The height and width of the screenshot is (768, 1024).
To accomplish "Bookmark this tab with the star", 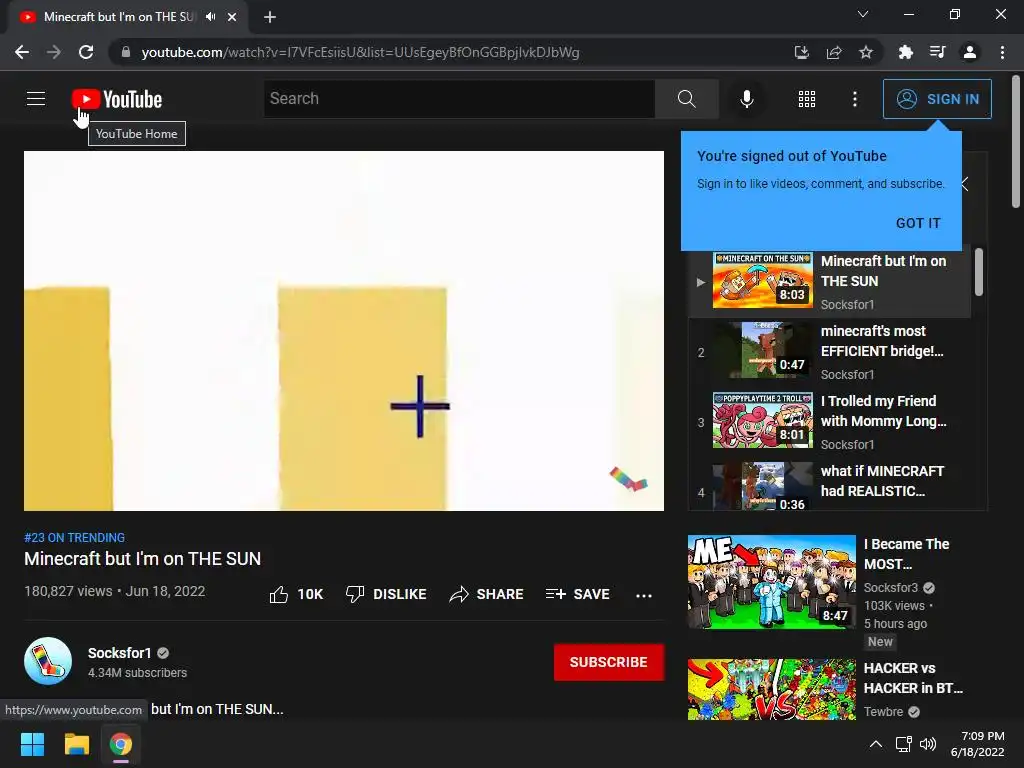I will 866,52.
